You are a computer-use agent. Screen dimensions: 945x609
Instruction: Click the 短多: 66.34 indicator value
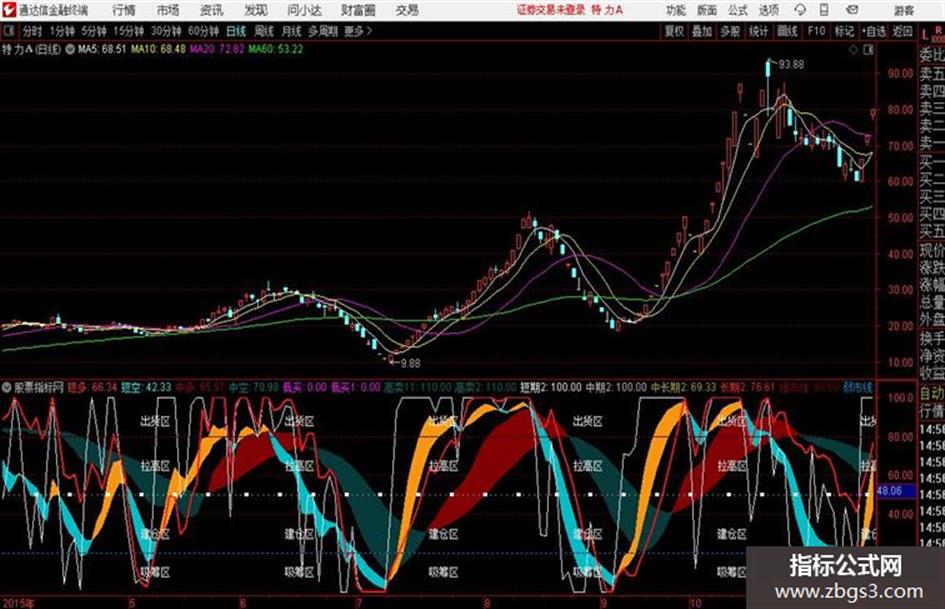pos(92,388)
